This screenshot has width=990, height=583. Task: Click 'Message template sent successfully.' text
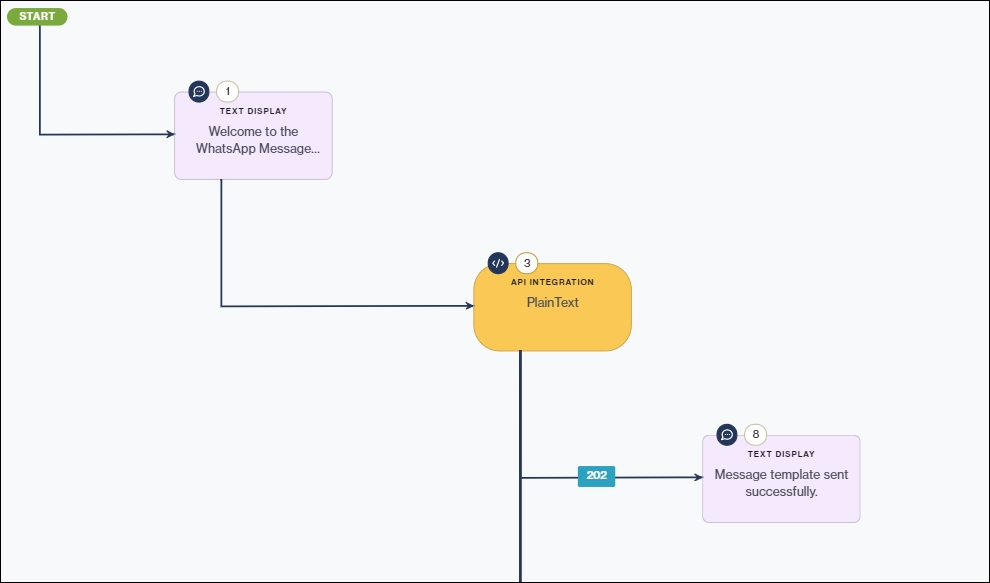pyautogui.click(x=781, y=483)
